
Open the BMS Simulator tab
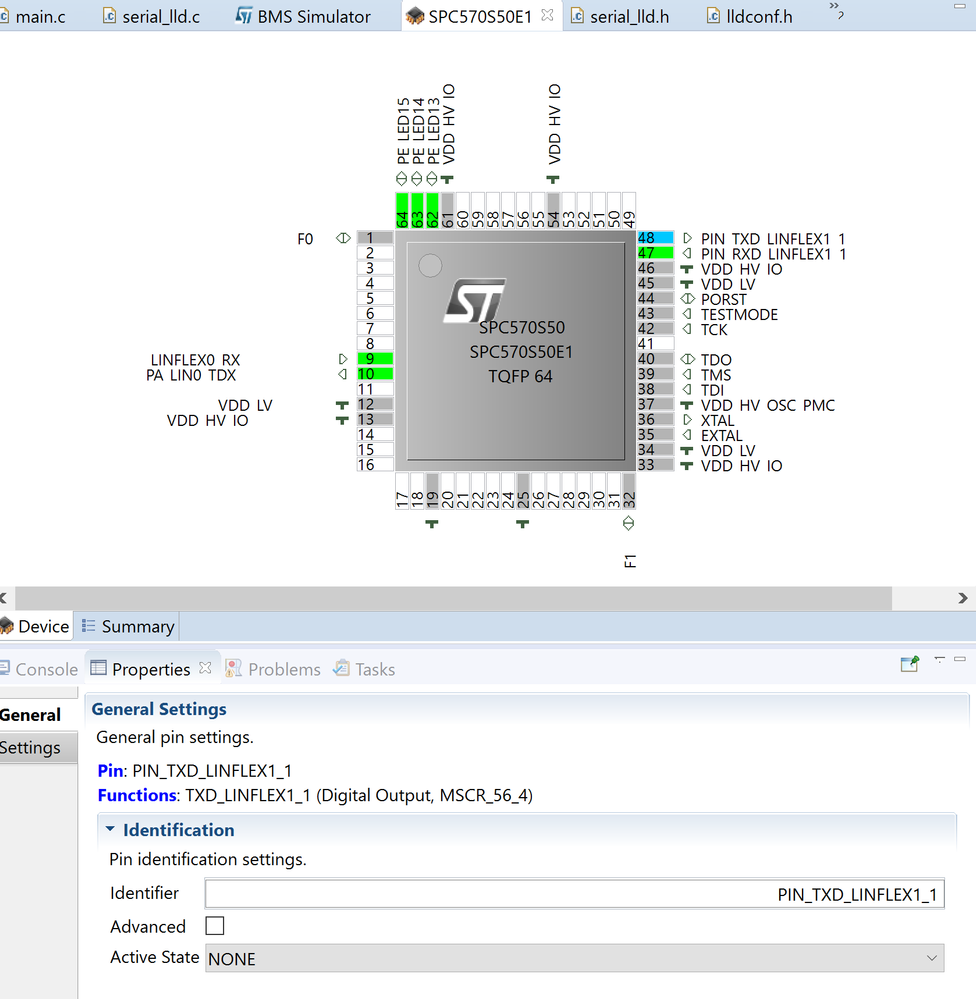[303, 16]
